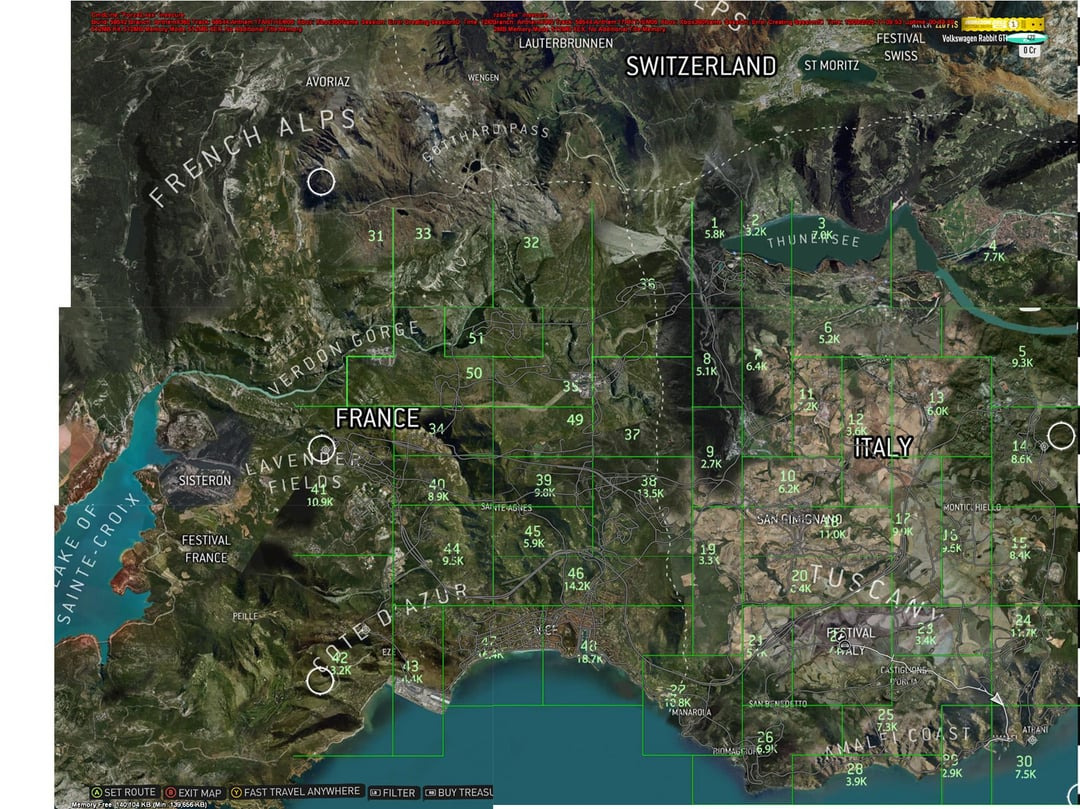Click the Festival Swiss location label
The width and height of the screenshot is (1080, 809).
tap(900, 47)
